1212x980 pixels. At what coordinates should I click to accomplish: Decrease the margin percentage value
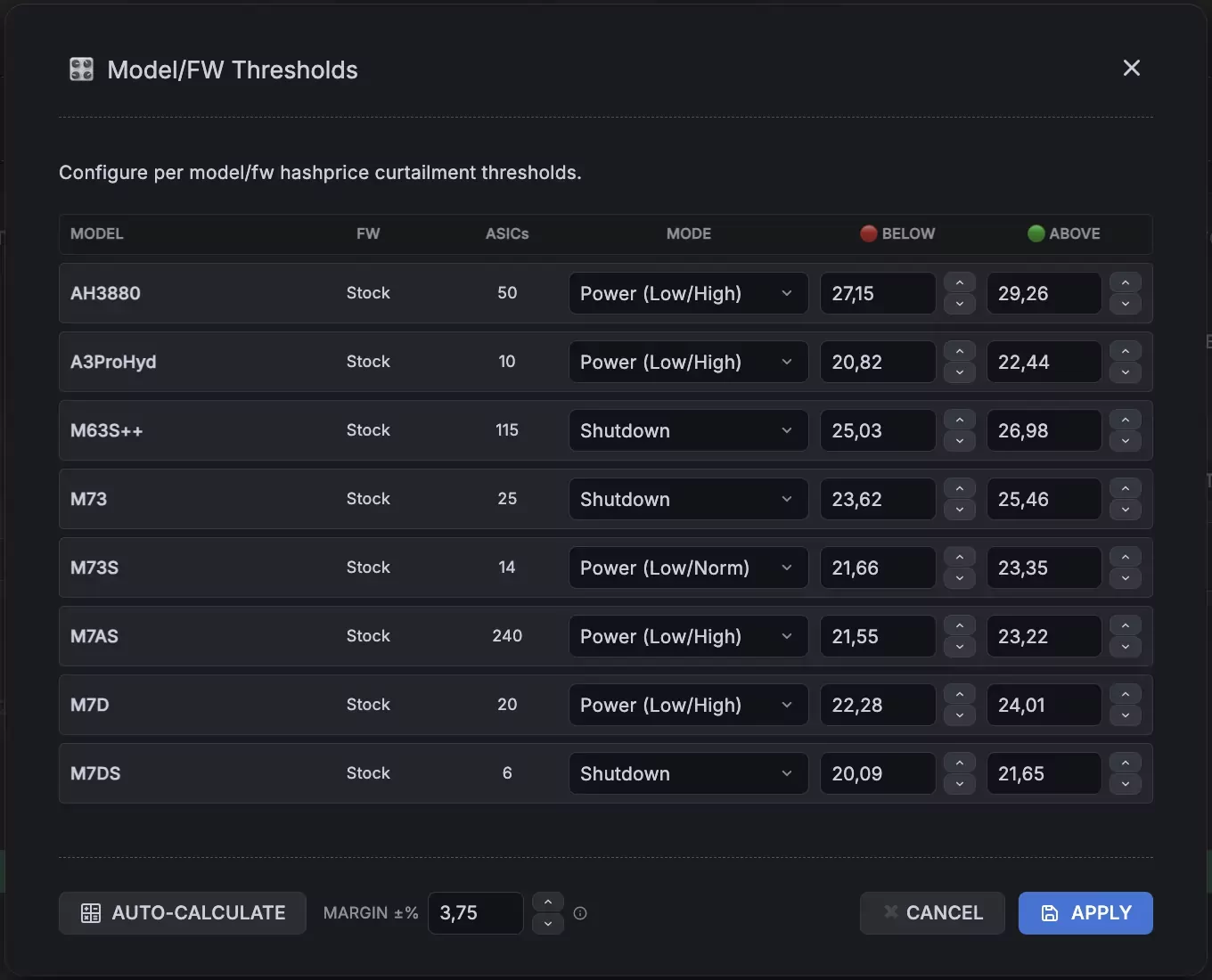[x=548, y=924]
